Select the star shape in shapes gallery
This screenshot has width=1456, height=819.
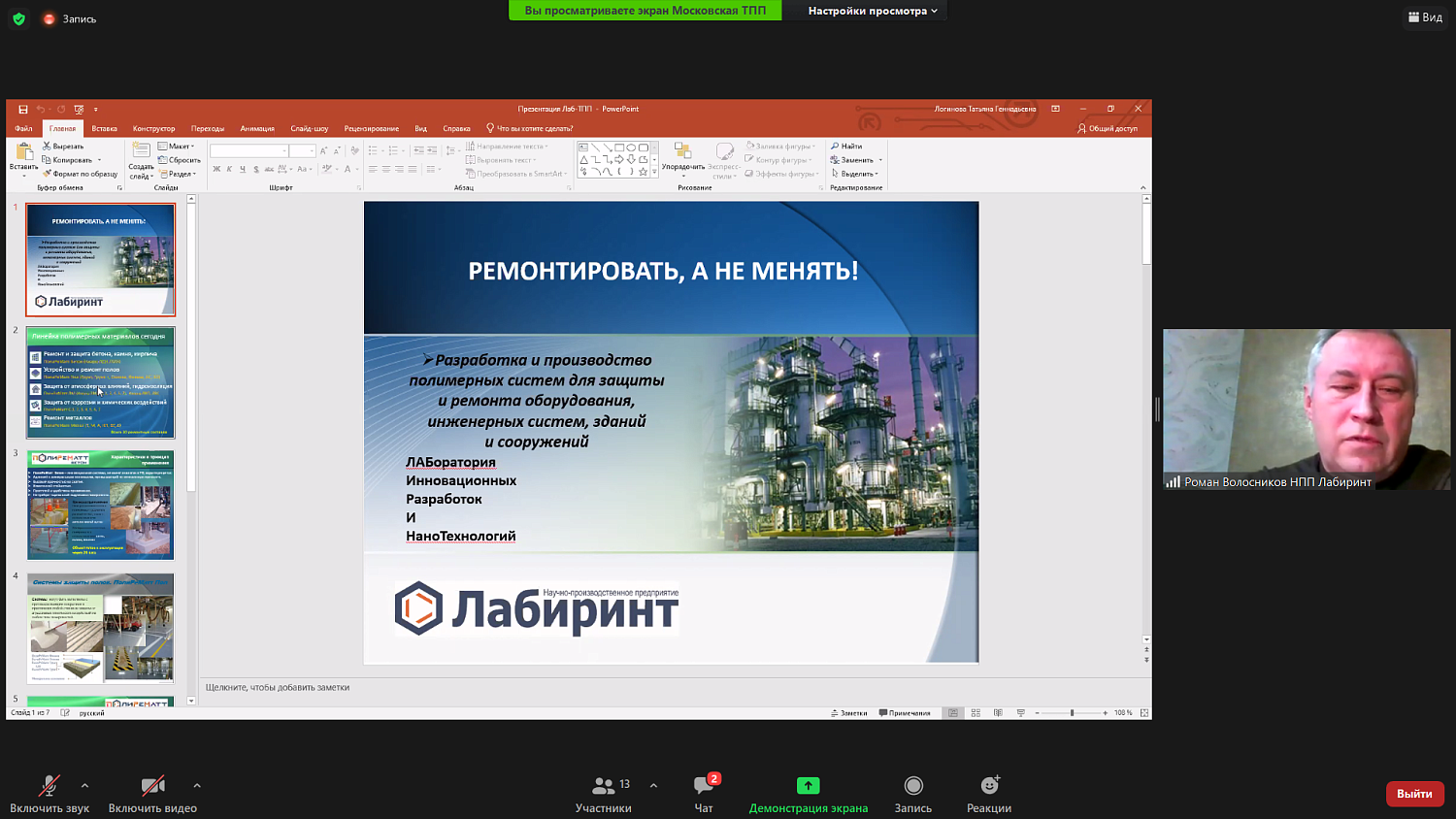pyautogui.click(x=643, y=172)
